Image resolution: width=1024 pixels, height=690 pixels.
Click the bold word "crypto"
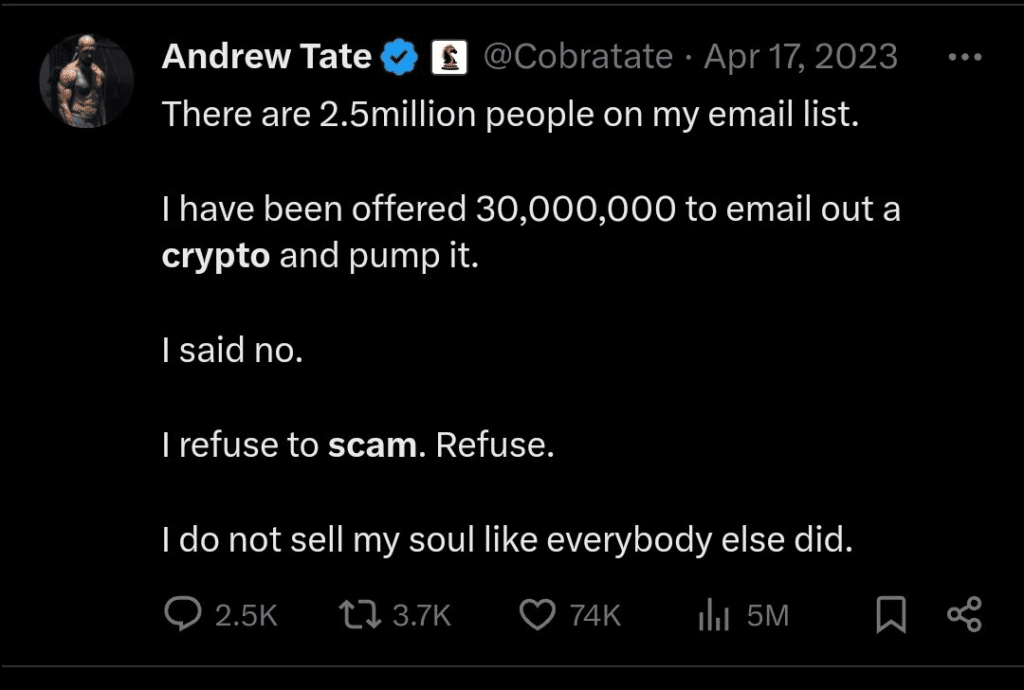[216, 256]
